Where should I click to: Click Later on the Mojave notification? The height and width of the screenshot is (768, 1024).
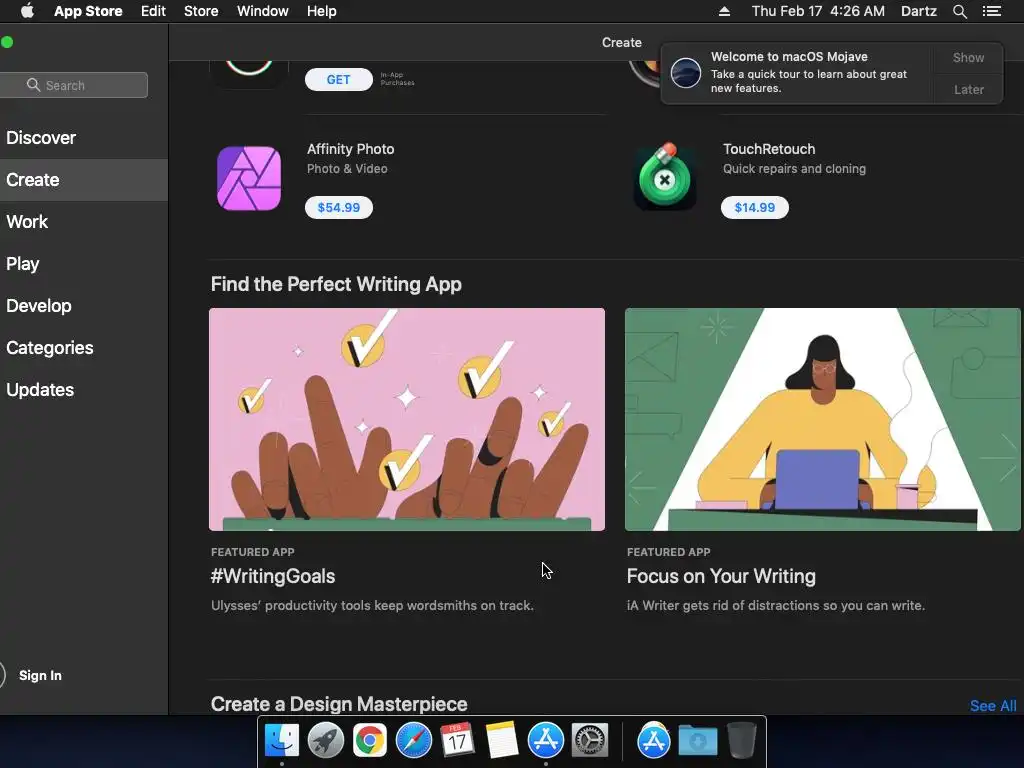pos(968,89)
